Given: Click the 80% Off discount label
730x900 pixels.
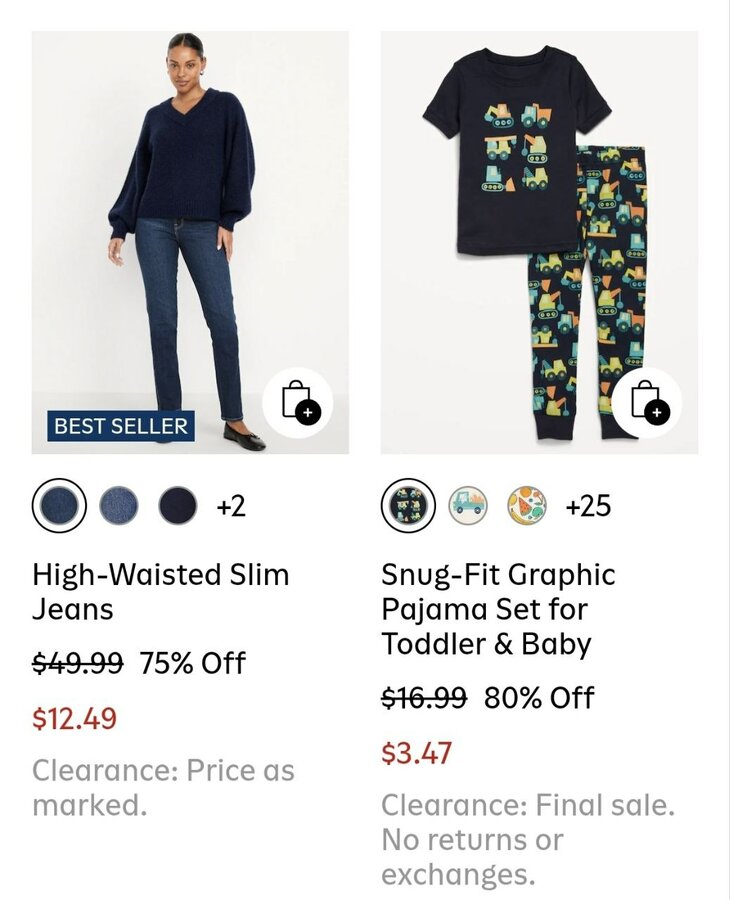Looking at the screenshot, I should pyautogui.click(x=539, y=697).
